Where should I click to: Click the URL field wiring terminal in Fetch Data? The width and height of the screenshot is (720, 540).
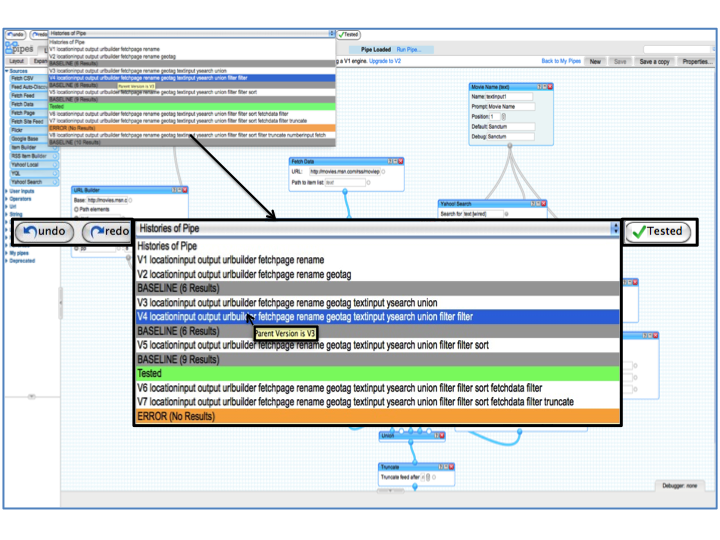[383, 172]
